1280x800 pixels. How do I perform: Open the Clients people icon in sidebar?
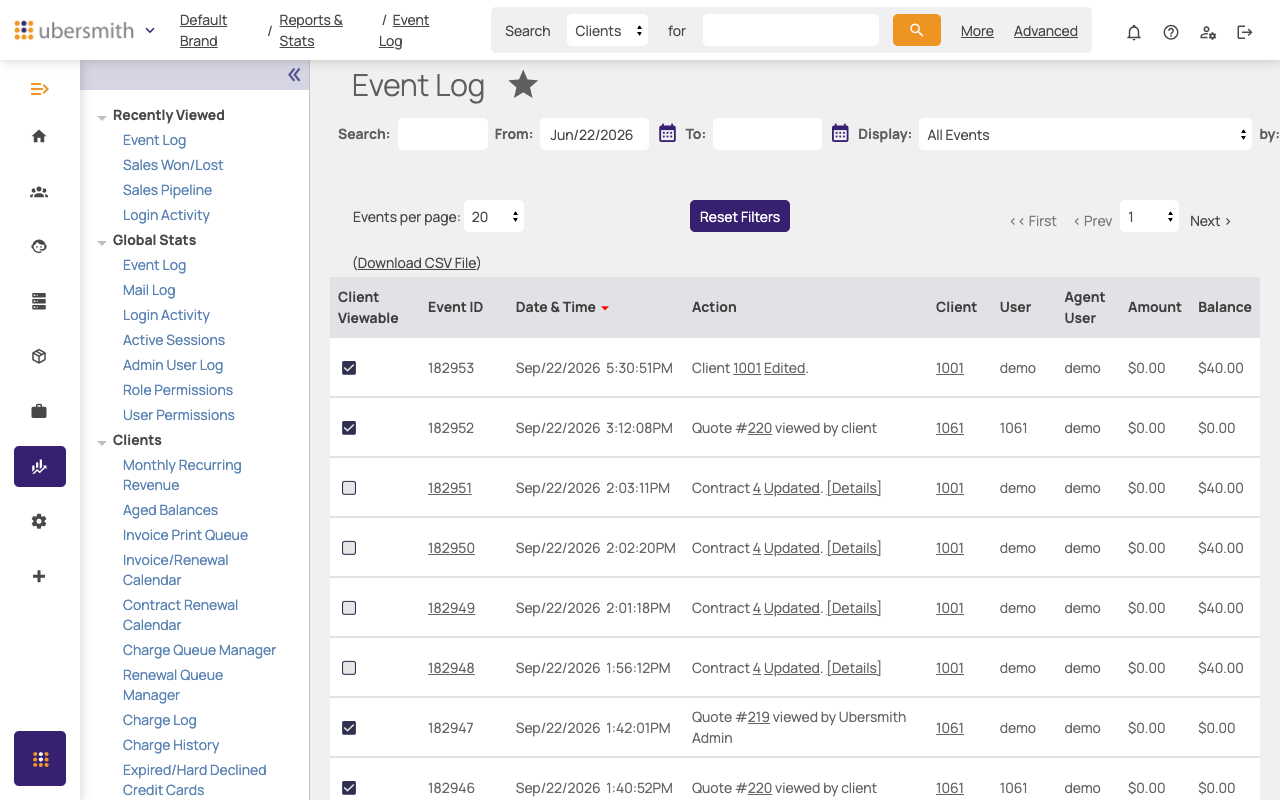tap(39, 192)
